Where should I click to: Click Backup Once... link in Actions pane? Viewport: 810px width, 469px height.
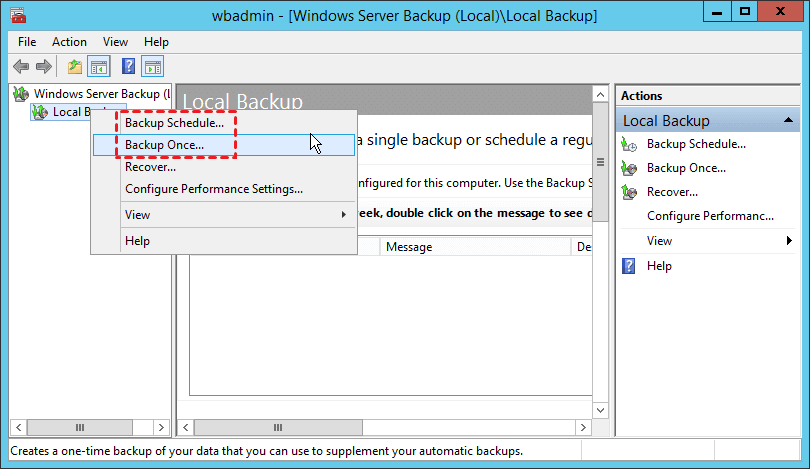click(686, 168)
